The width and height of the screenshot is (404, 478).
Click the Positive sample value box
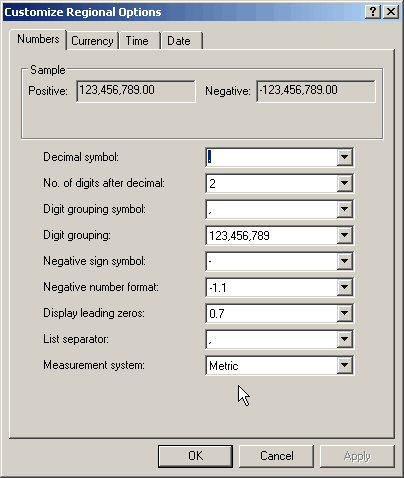tap(136, 91)
